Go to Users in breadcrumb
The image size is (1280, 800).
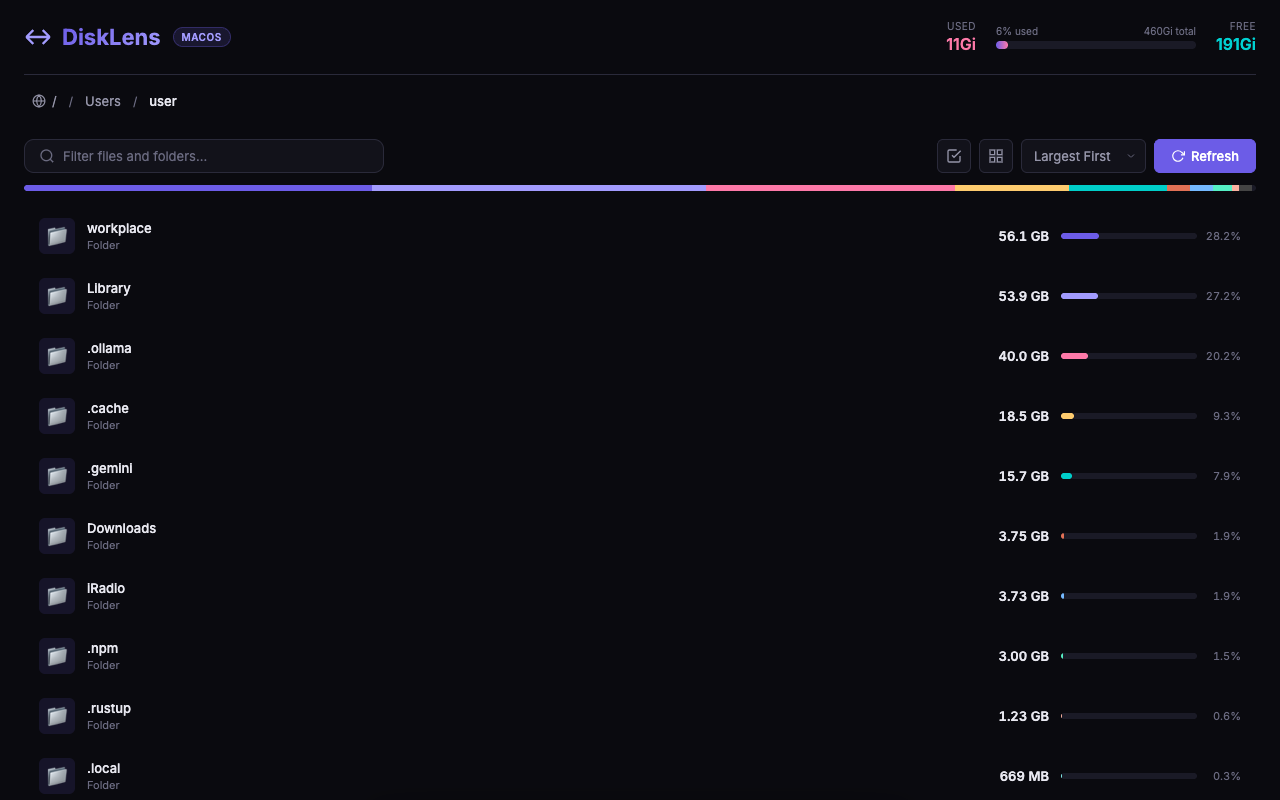coord(103,101)
